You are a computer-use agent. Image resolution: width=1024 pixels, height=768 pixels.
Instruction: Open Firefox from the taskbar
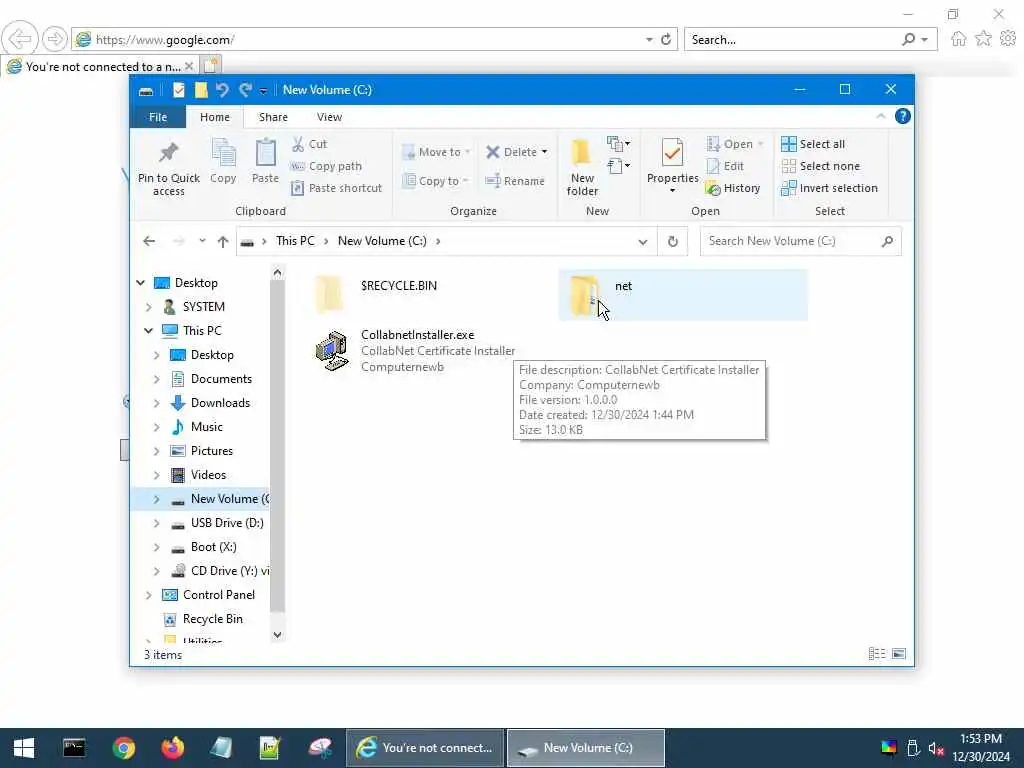coord(173,748)
